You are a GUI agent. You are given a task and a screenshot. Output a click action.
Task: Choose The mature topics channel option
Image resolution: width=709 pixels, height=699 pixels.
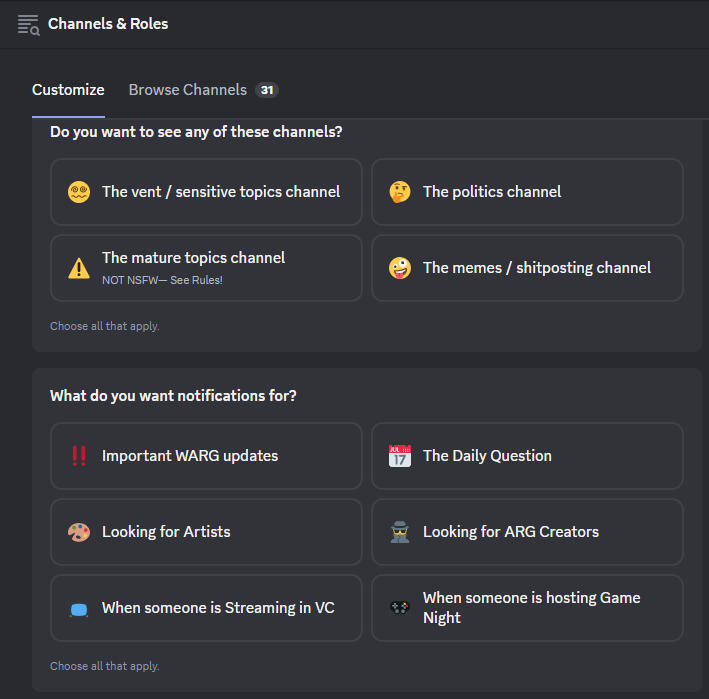(206, 268)
